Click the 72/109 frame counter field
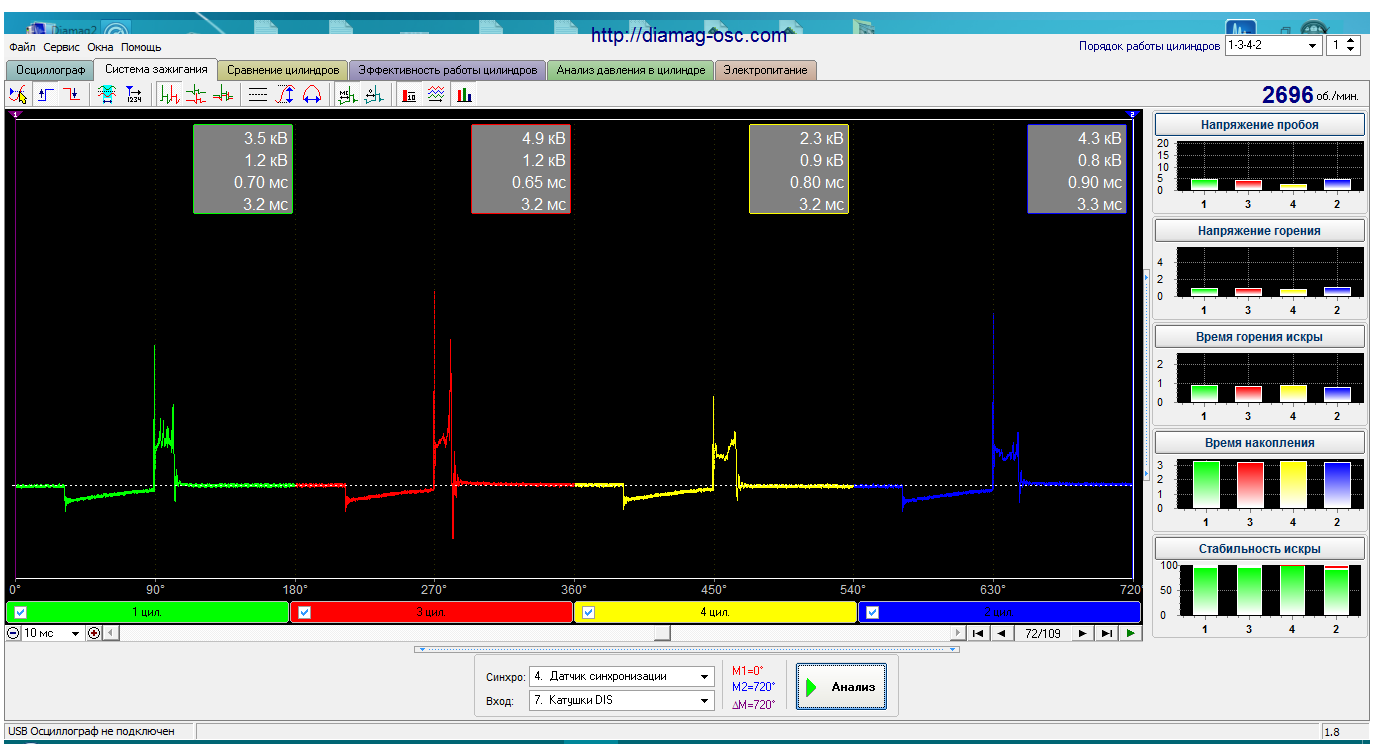 [x=1042, y=633]
